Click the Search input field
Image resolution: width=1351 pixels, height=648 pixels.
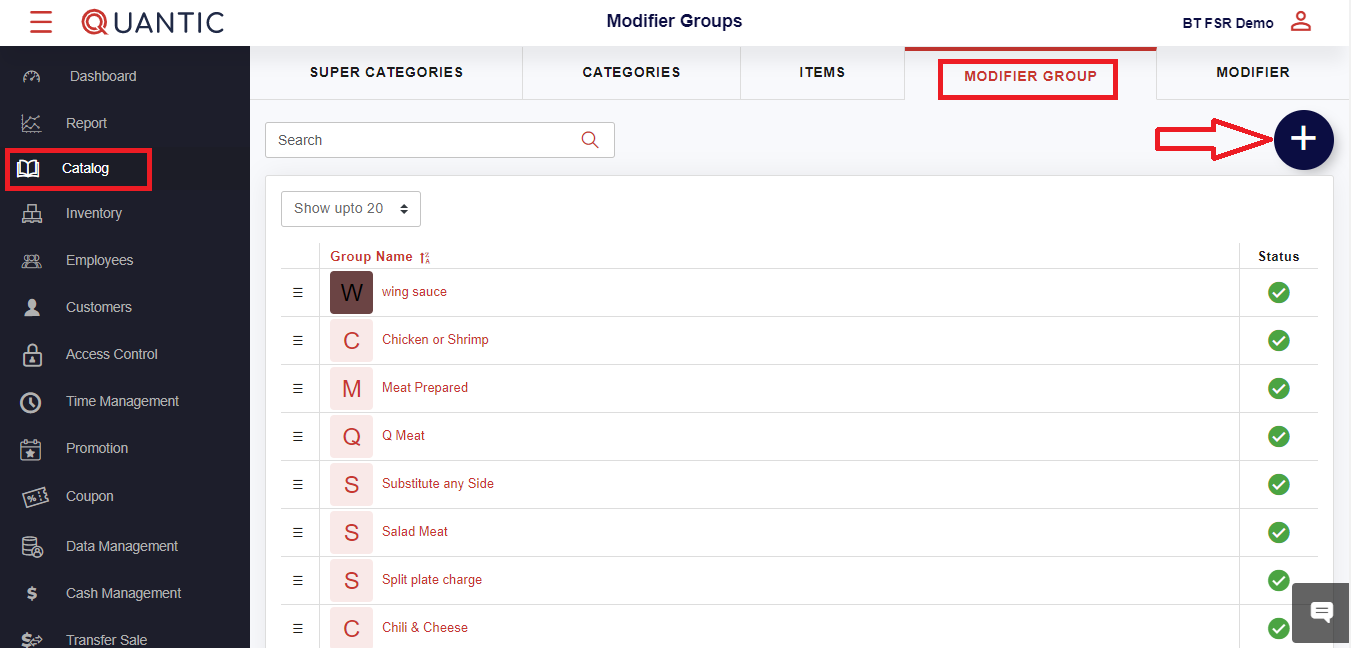(420, 140)
